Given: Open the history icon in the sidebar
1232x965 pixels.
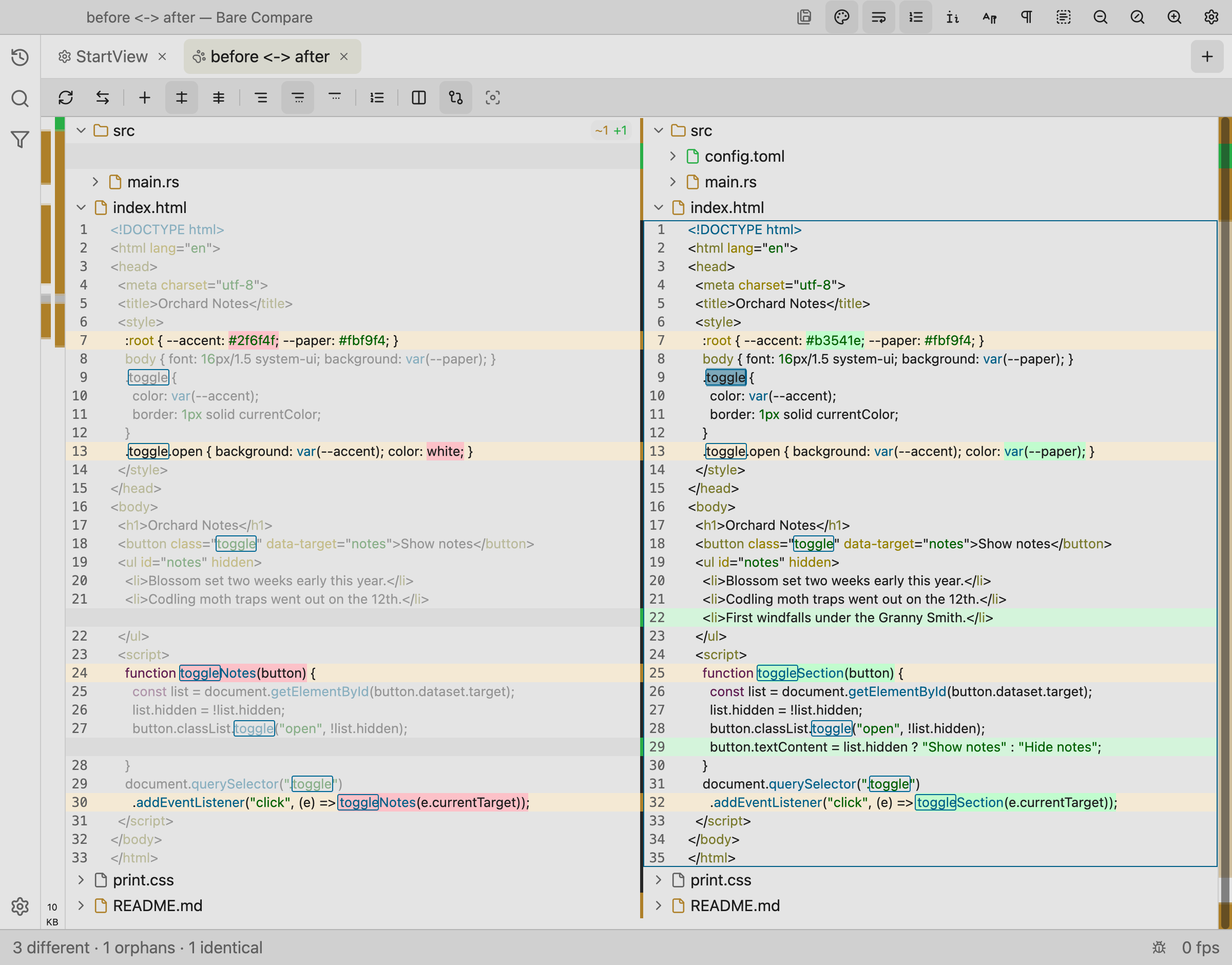Looking at the screenshot, I should (x=20, y=57).
